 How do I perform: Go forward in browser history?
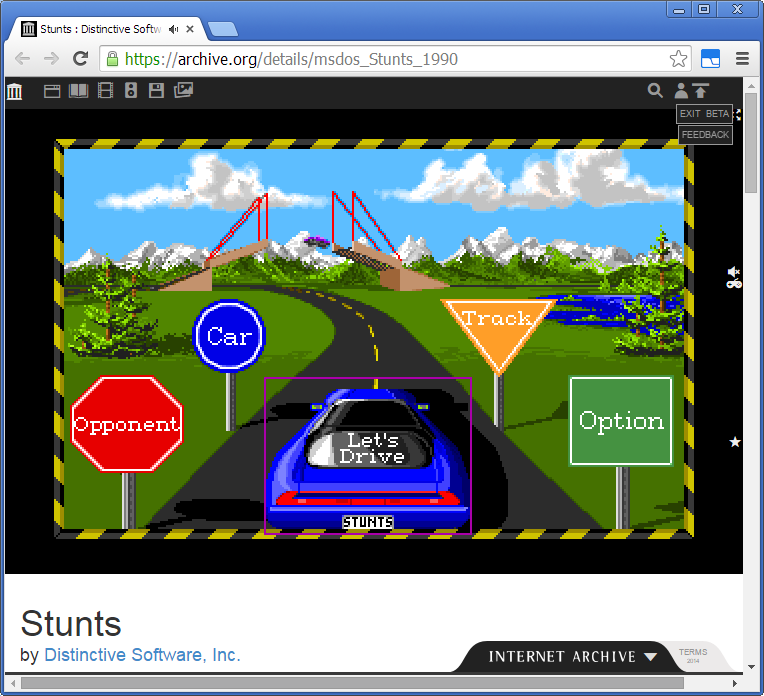[x=51, y=59]
